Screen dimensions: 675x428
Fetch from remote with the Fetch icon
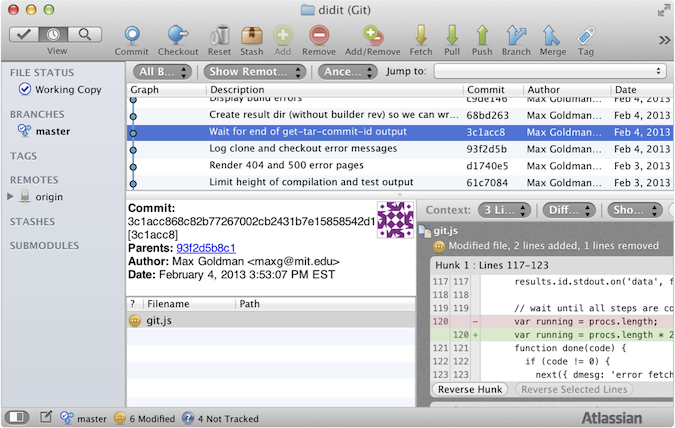tap(421, 38)
